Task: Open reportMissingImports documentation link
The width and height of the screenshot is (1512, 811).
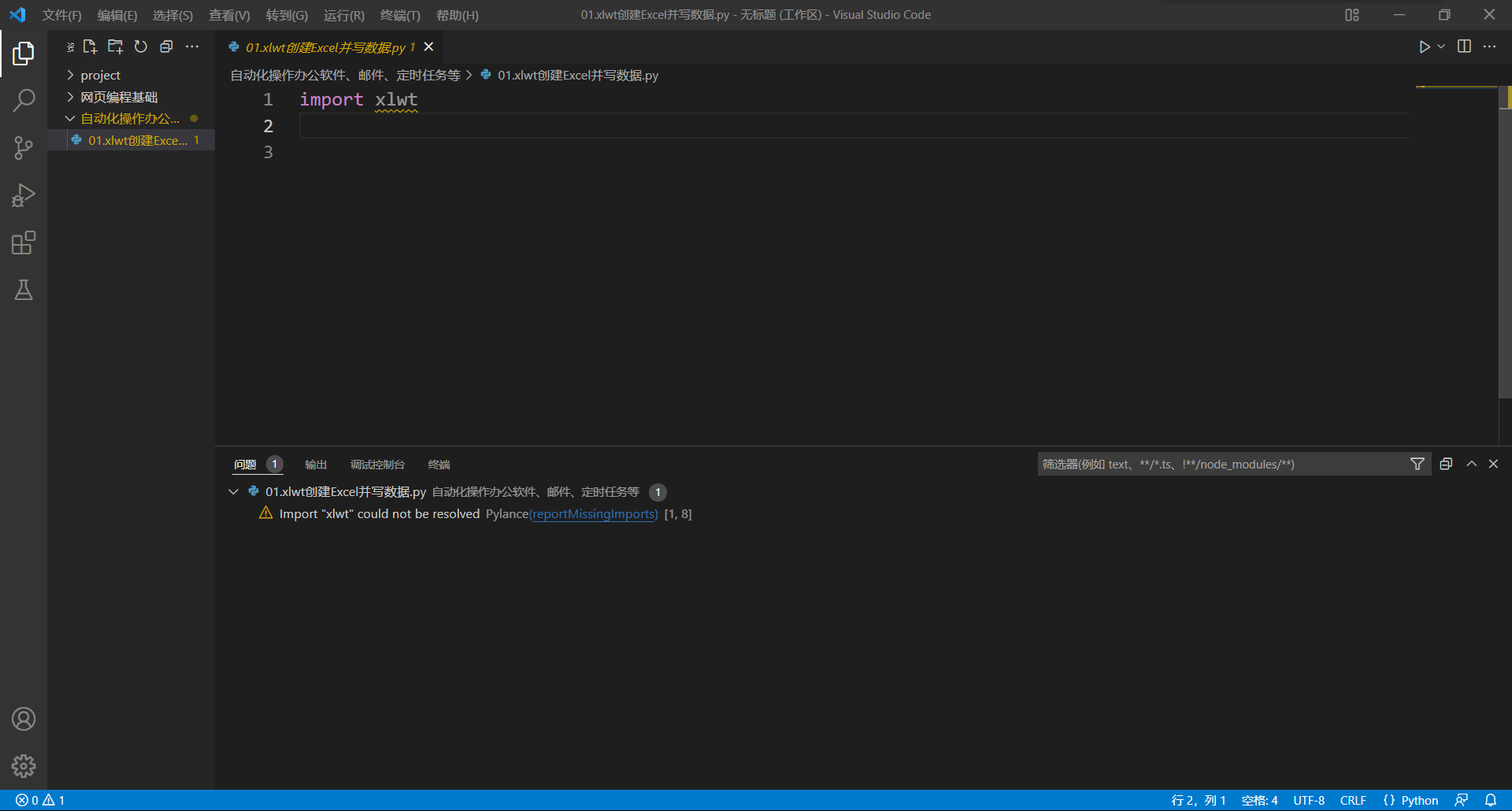Action: 593,513
